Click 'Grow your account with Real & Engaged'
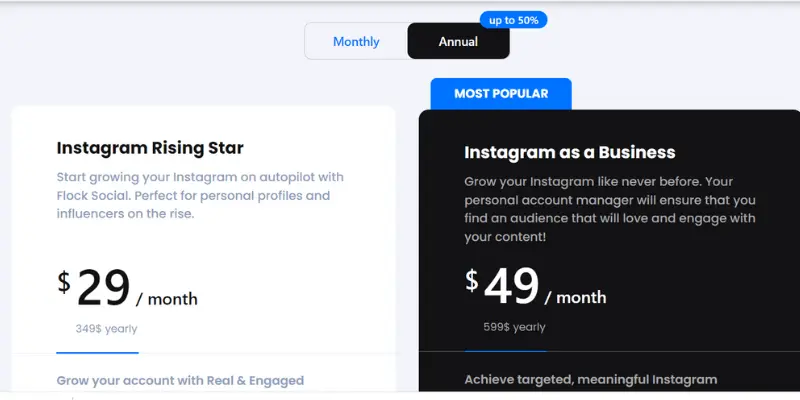 click(180, 381)
